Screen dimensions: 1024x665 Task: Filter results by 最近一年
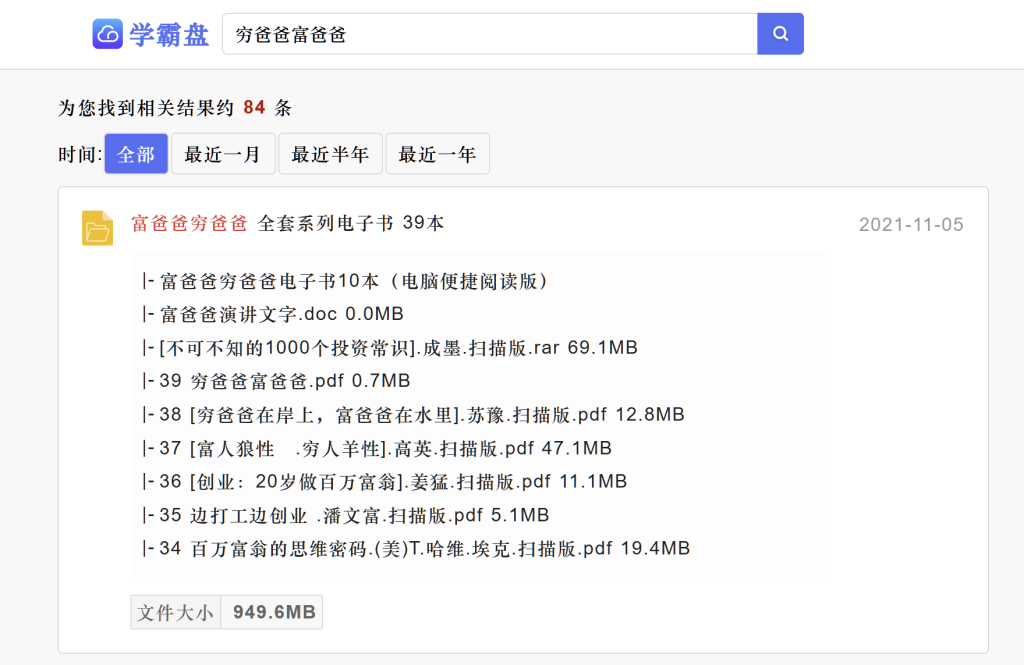click(x=437, y=154)
